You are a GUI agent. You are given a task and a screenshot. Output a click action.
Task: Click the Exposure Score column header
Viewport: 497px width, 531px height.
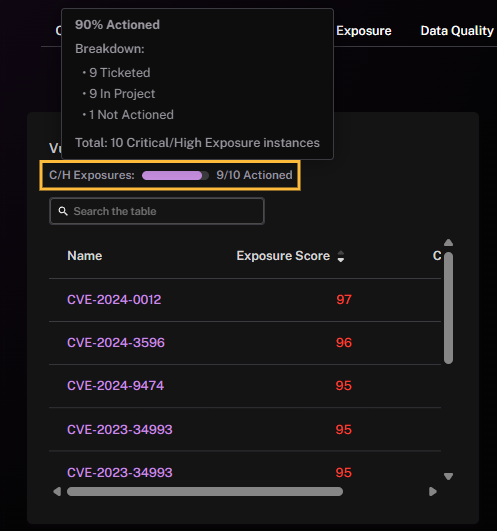[x=283, y=256]
